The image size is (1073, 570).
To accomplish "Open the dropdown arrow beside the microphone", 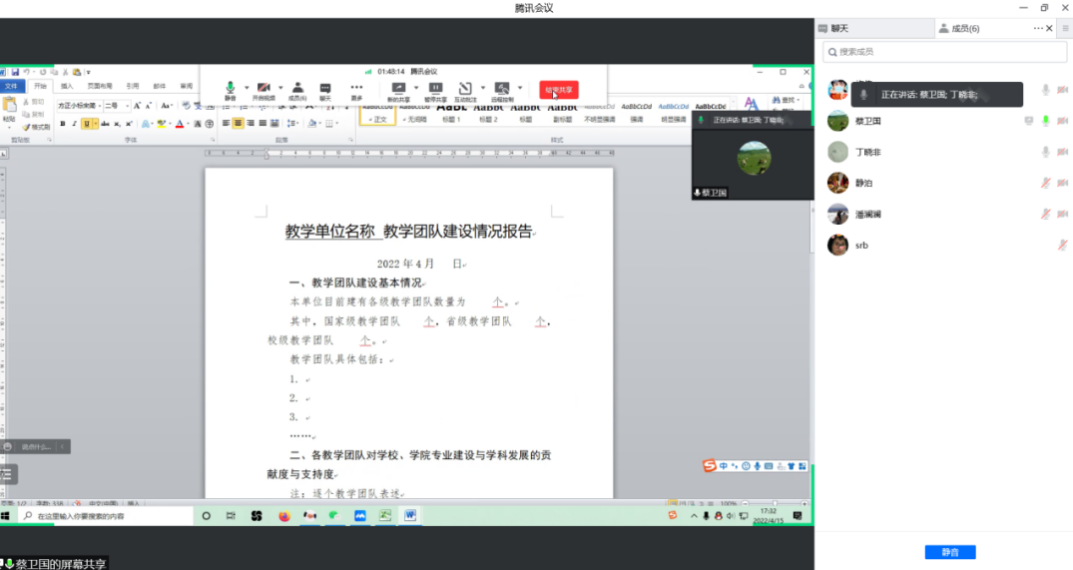I will click(x=245, y=88).
